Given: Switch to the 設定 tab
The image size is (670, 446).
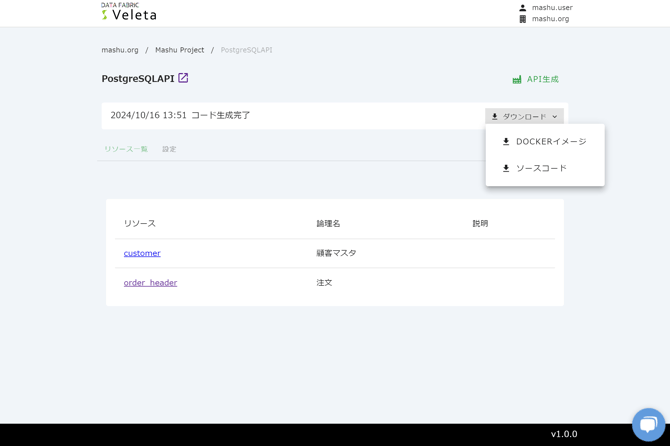Looking at the screenshot, I should pos(169,149).
